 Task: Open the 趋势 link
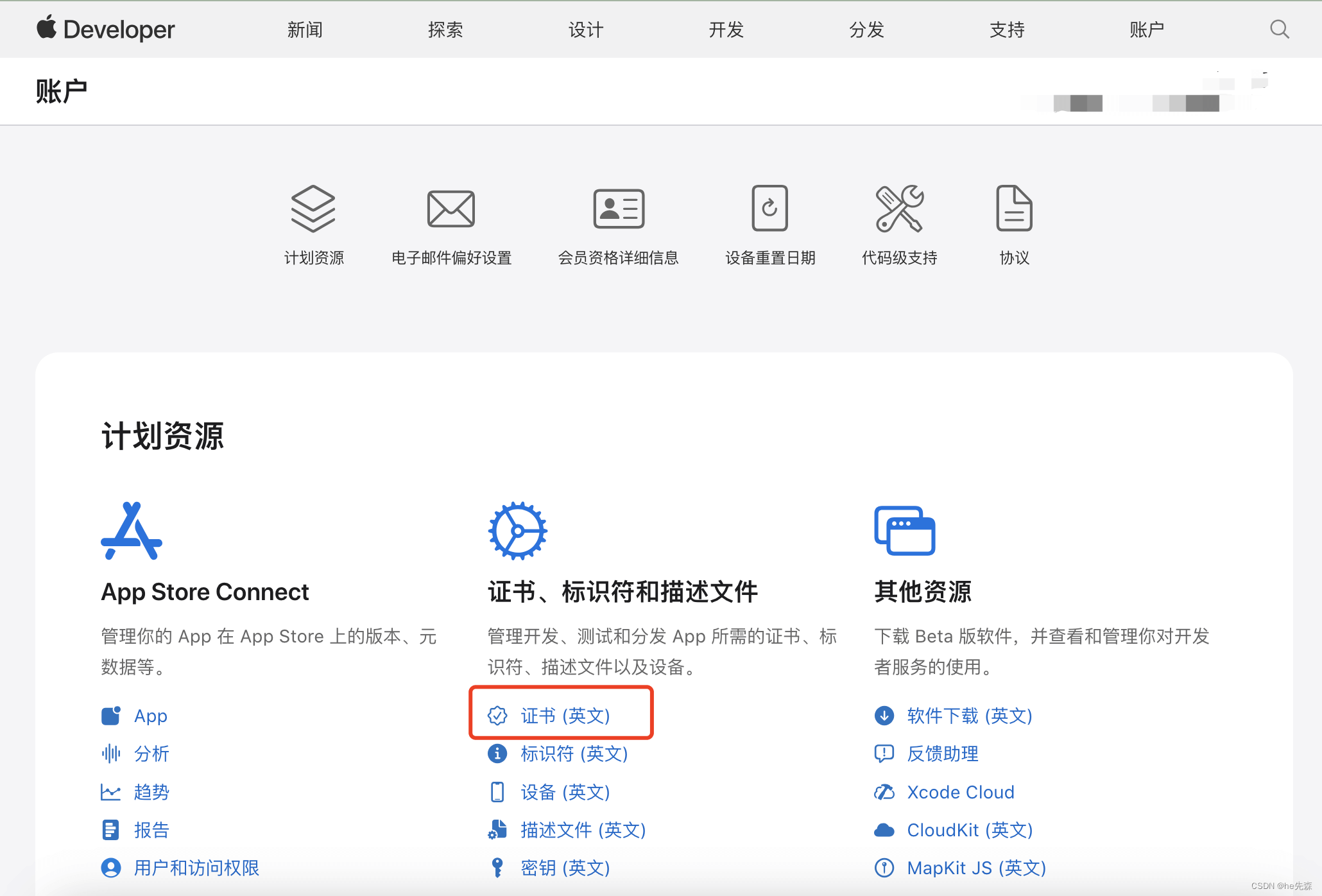[x=151, y=792]
